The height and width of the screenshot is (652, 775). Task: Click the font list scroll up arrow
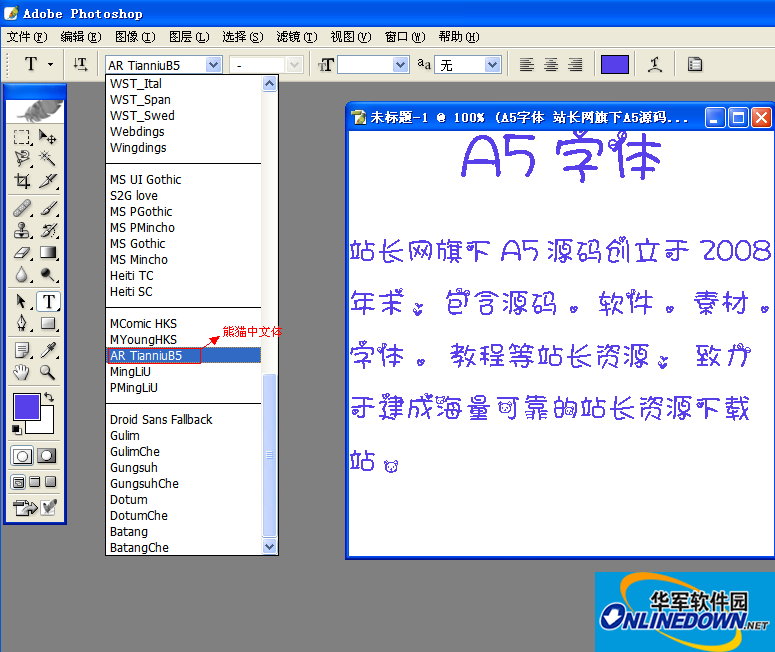(269, 84)
